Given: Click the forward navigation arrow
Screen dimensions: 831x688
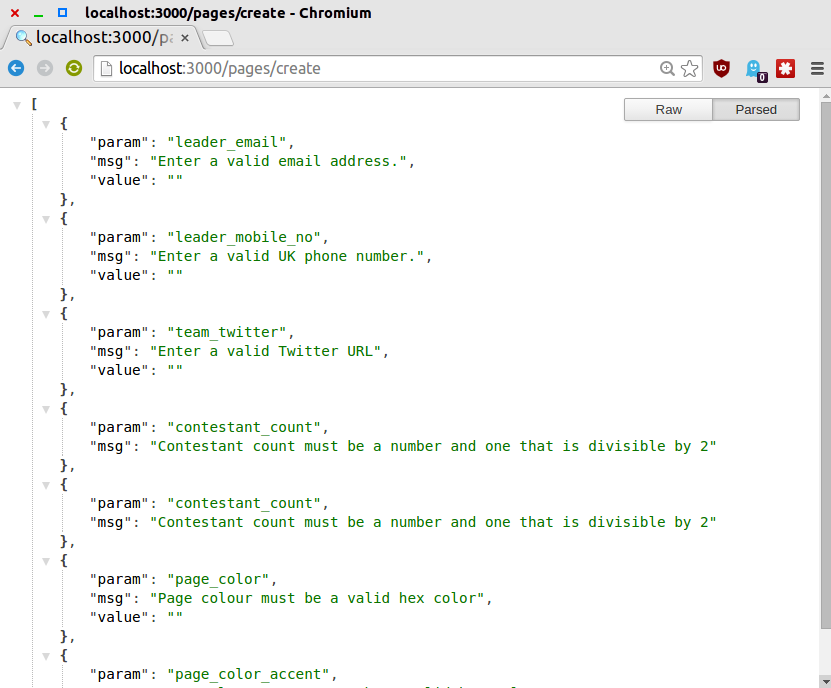Looking at the screenshot, I should point(45,68).
